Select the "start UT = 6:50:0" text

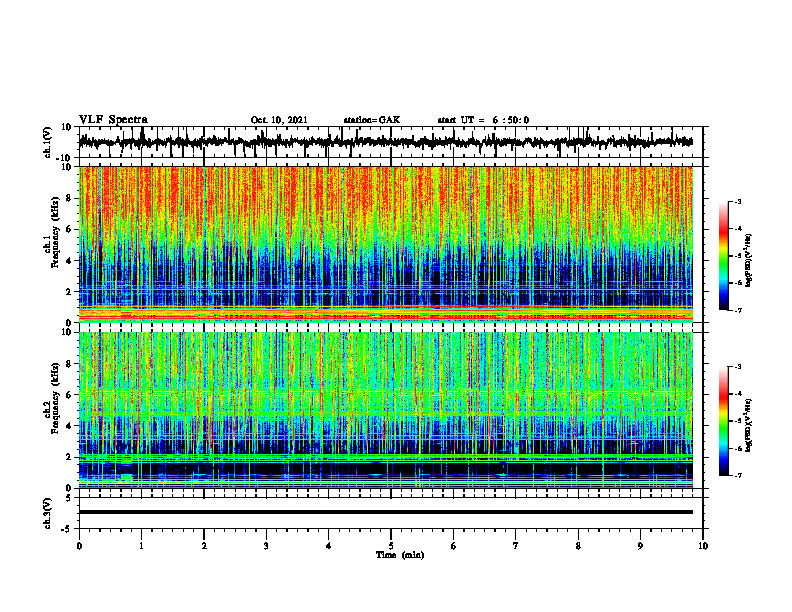click(x=483, y=120)
